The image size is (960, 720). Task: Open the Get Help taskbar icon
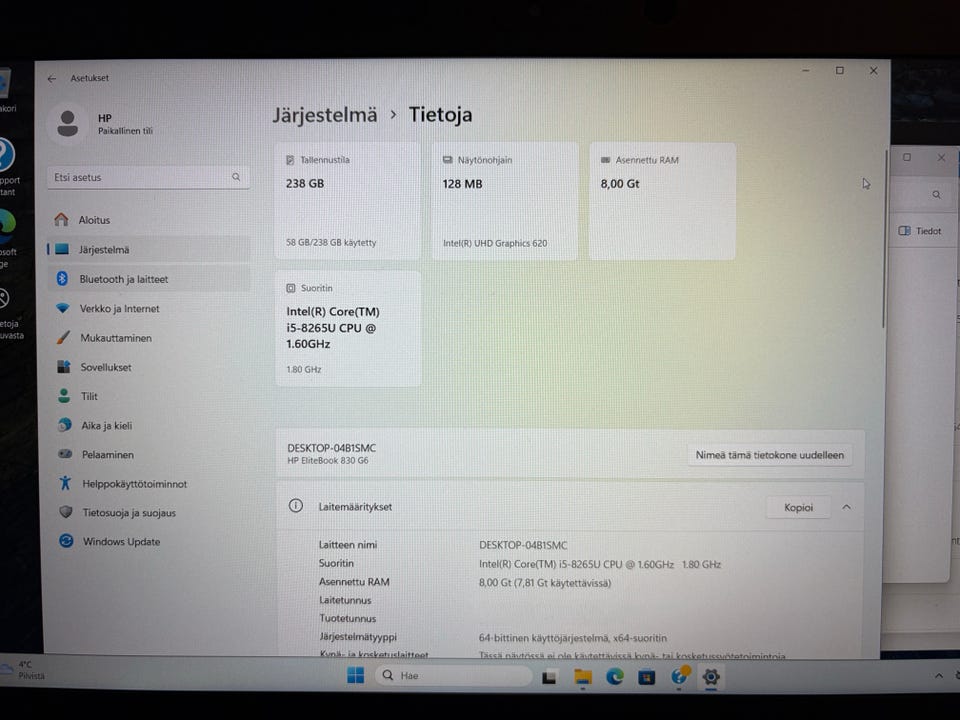(x=679, y=676)
